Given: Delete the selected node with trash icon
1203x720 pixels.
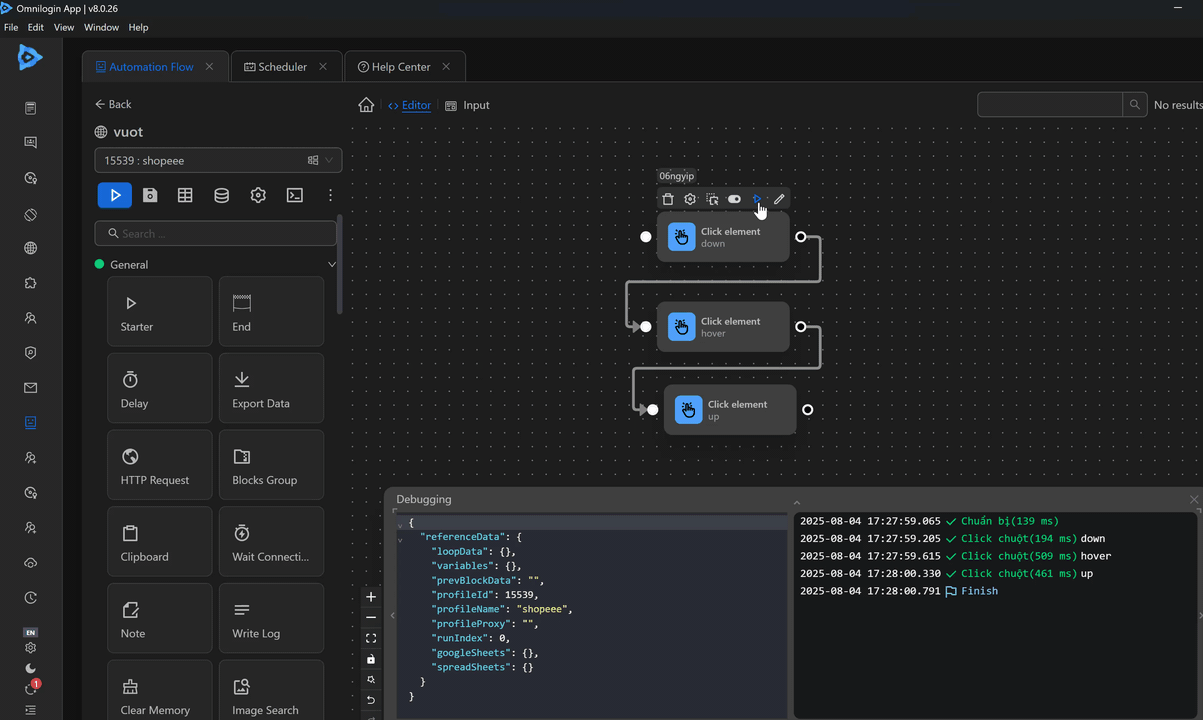Looking at the screenshot, I should point(668,199).
